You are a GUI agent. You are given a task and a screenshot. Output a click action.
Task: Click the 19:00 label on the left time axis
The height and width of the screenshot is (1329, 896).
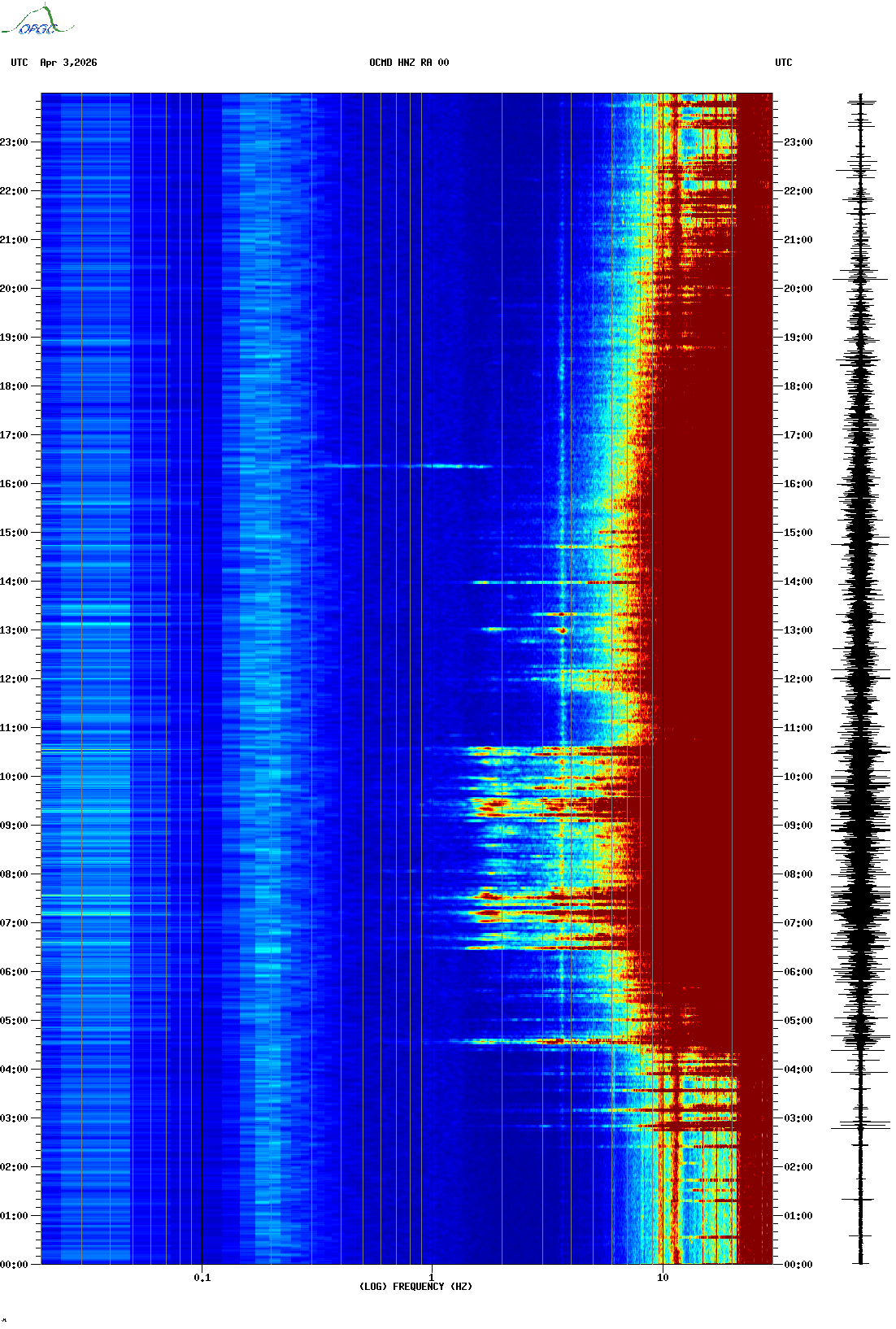[x=14, y=338]
